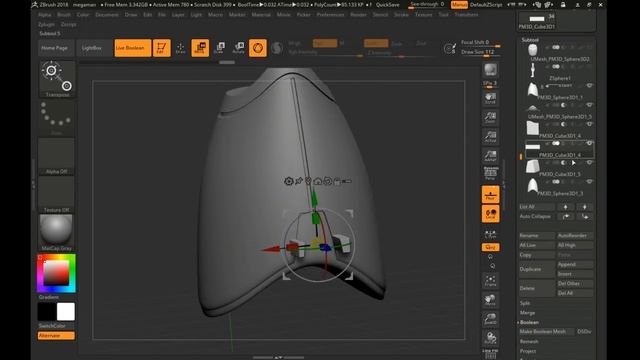Open the Dots stroke picker
The height and width of the screenshot is (360, 640).
tap(56, 118)
